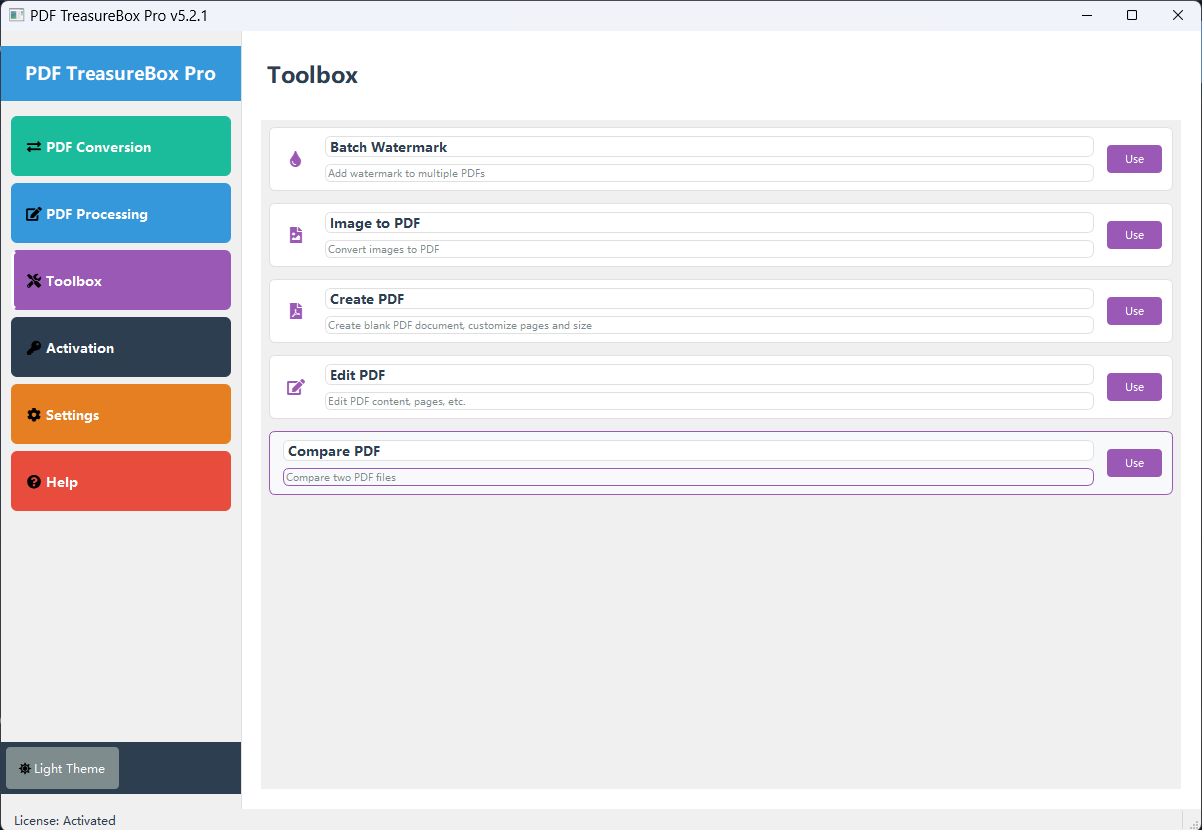Select the Toolbox sidebar item
Viewport: 1202px width, 830px height.
pos(121,280)
